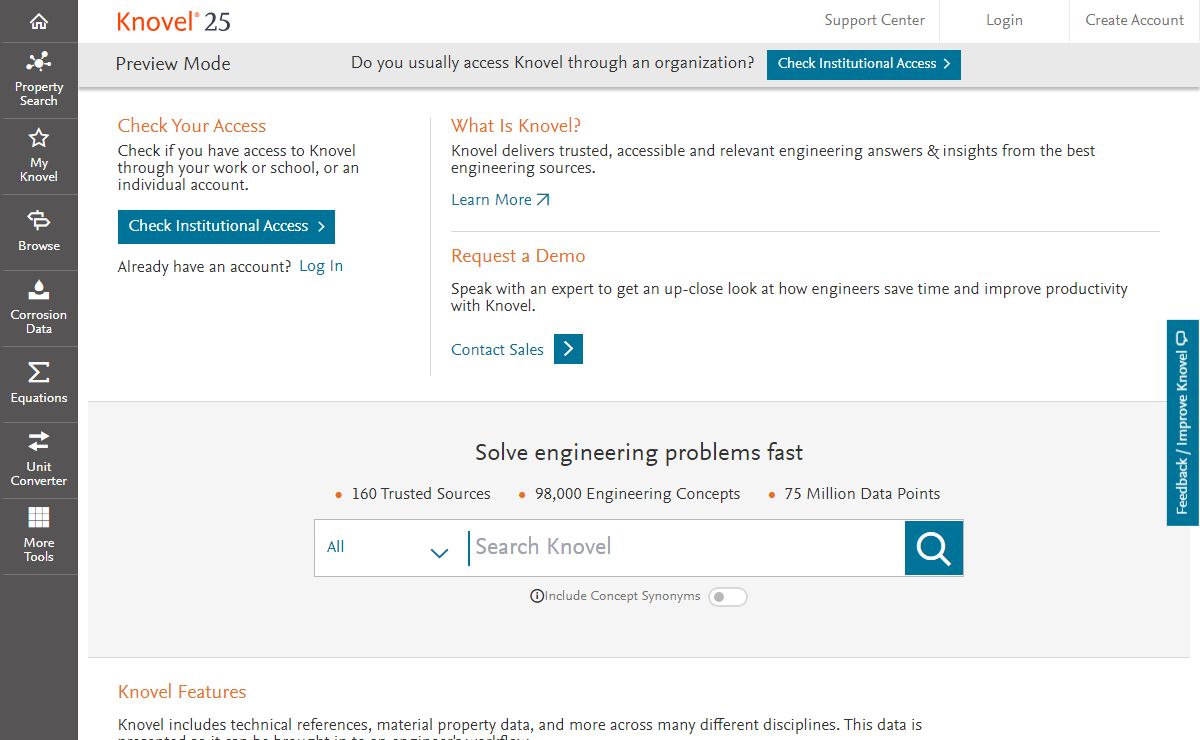
Task: Click '75 Million Data Points' text
Action: pyautogui.click(x=862, y=494)
